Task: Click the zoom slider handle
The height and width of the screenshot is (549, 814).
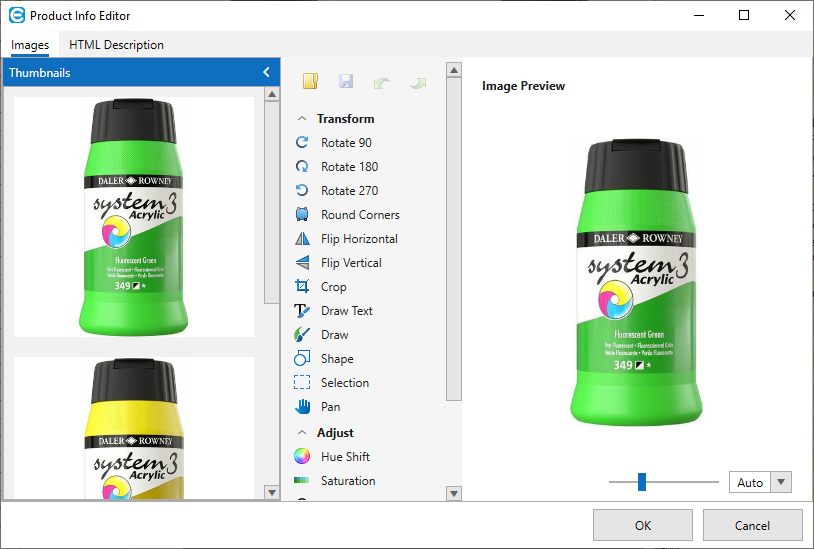Action: [x=642, y=482]
